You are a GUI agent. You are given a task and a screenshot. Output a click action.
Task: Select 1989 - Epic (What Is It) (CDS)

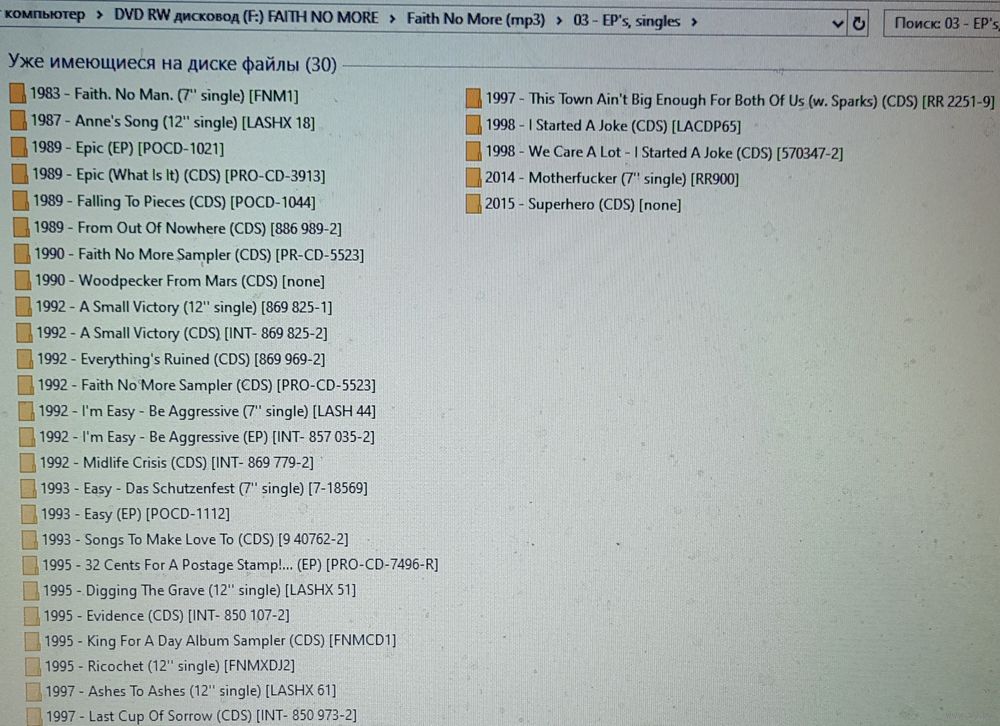click(179, 175)
